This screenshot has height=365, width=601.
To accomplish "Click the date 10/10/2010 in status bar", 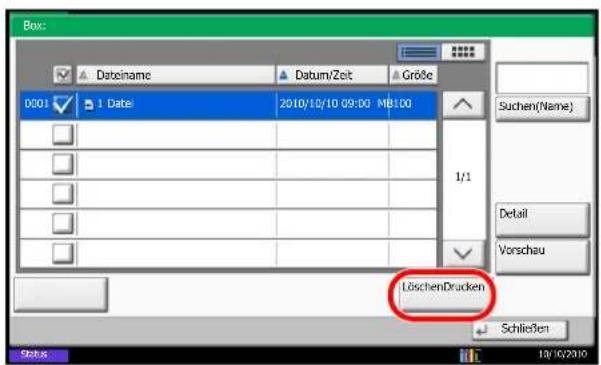I will click(x=562, y=354).
